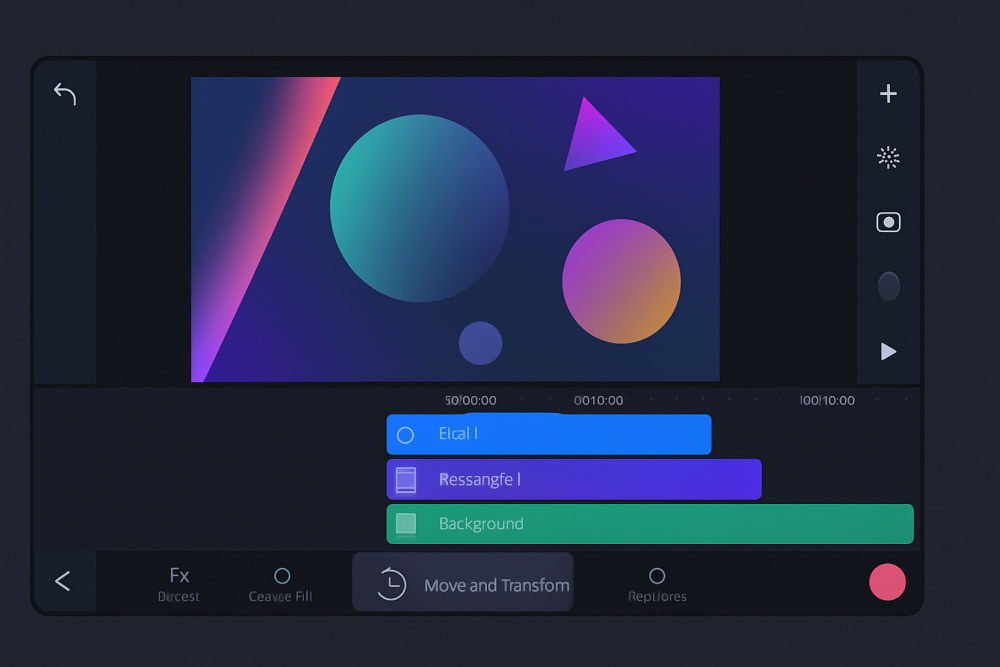Click the red circle color swatch
The height and width of the screenshot is (667, 1000).
tap(887, 582)
